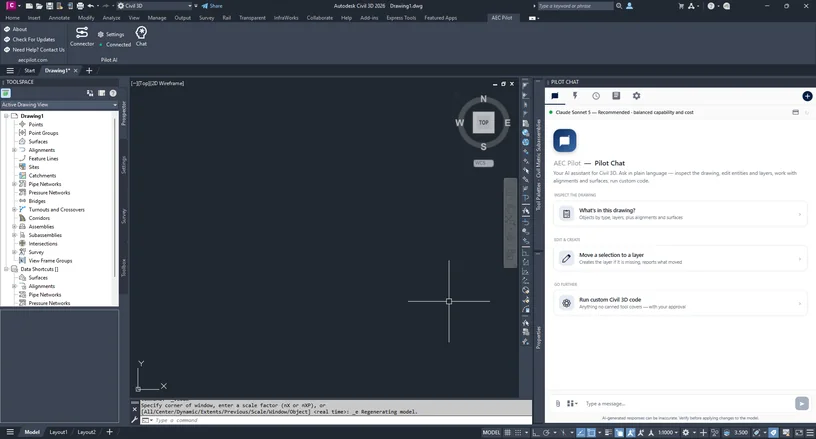Open the gear settings tab in Pilot Chat

coord(636,96)
